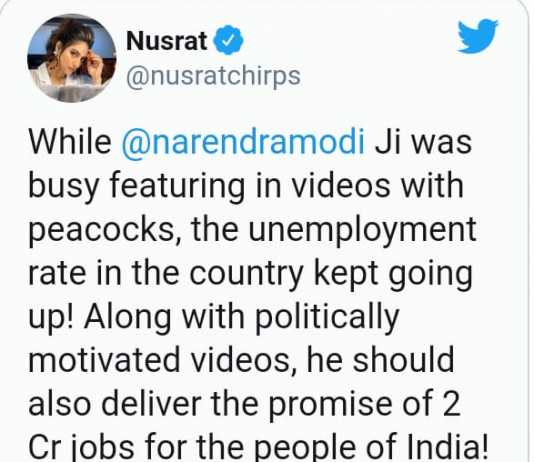The image size is (534, 462).
Task: Click the word "should" in the tweet
Action: pyautogui.click(x=404, y=360)
